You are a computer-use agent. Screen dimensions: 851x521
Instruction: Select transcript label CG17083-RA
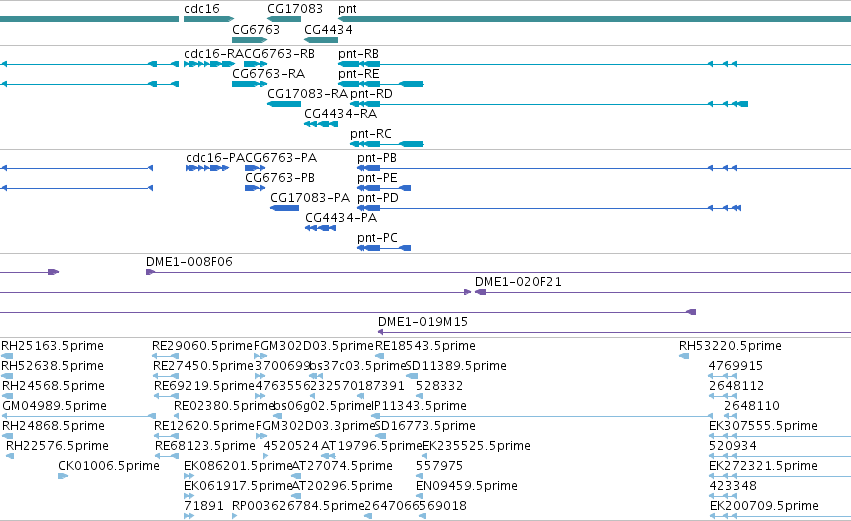307,94
